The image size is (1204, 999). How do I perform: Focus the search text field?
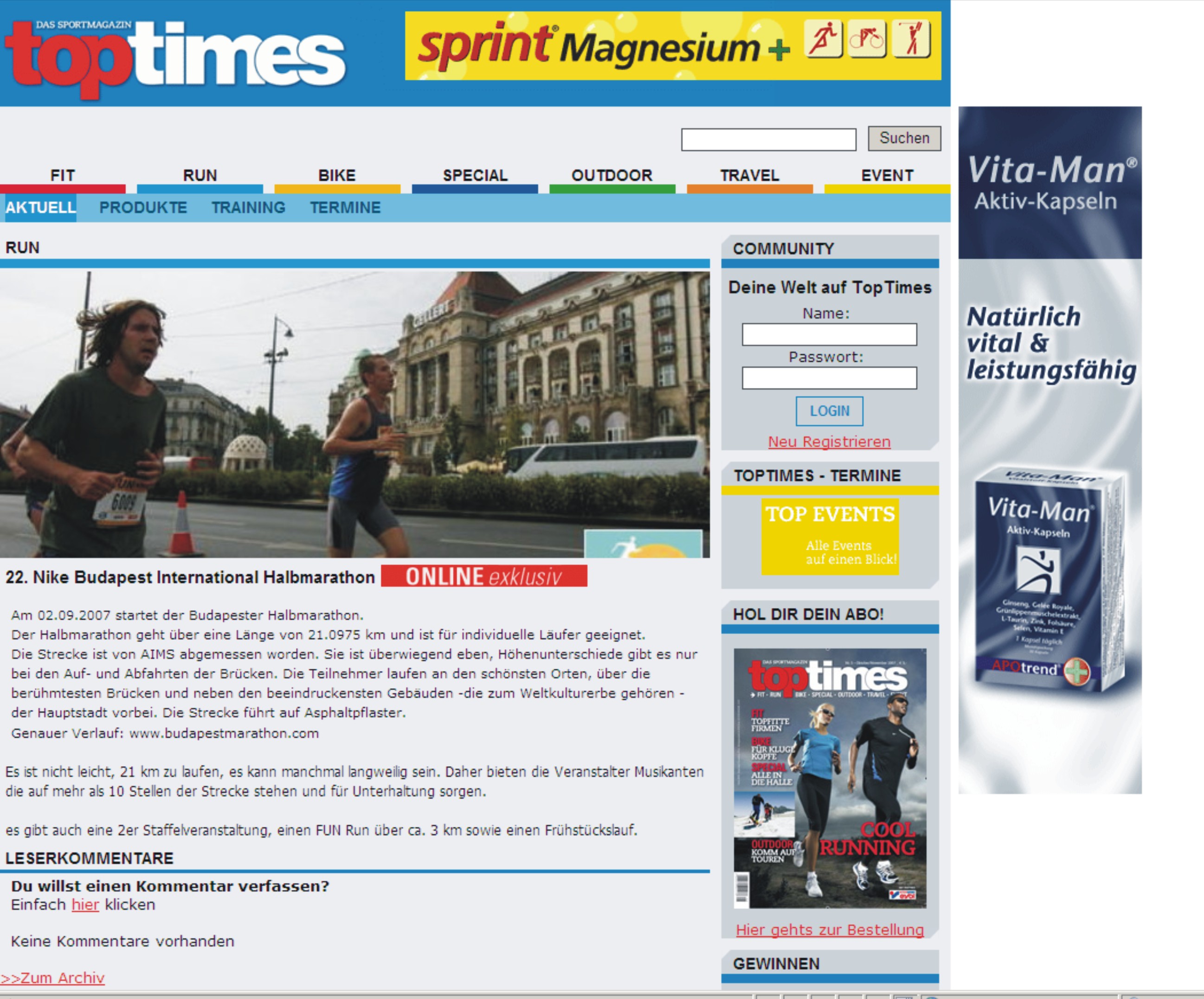pos(769,139)
